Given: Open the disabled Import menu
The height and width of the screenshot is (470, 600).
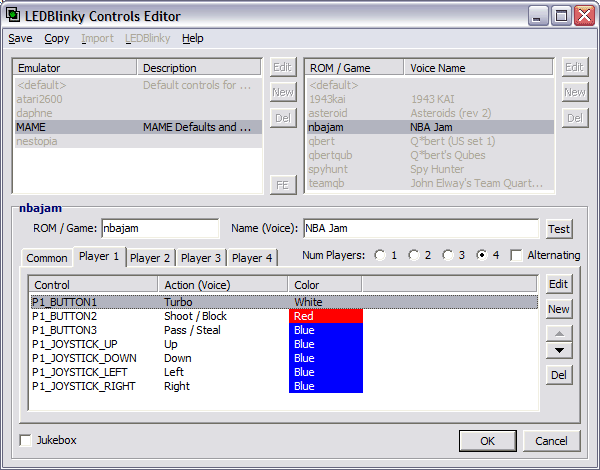Looking at the screenshot, I should (97, 38).
